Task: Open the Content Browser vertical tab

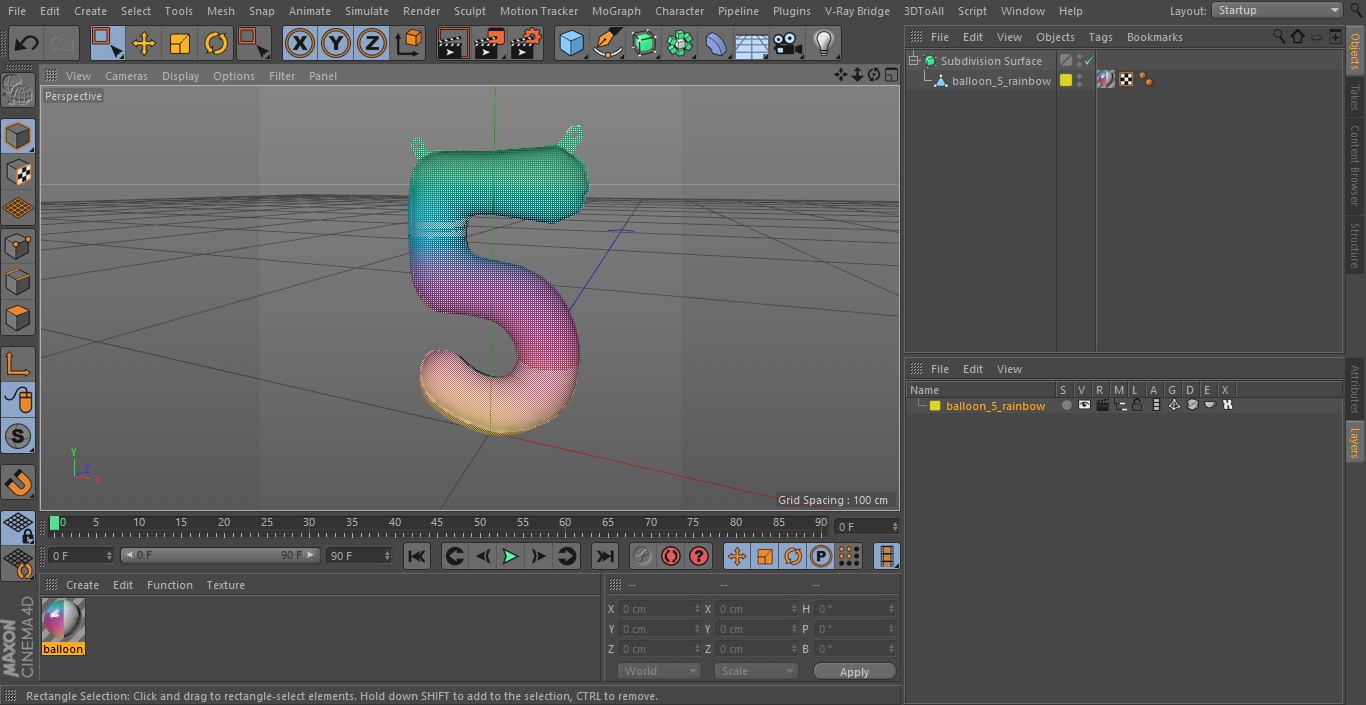Action: pos(1355,165)
